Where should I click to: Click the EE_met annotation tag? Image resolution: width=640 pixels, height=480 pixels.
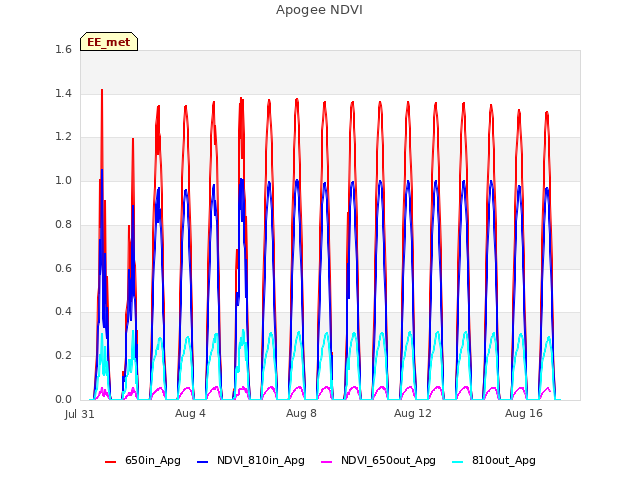(x=109, y=42)
